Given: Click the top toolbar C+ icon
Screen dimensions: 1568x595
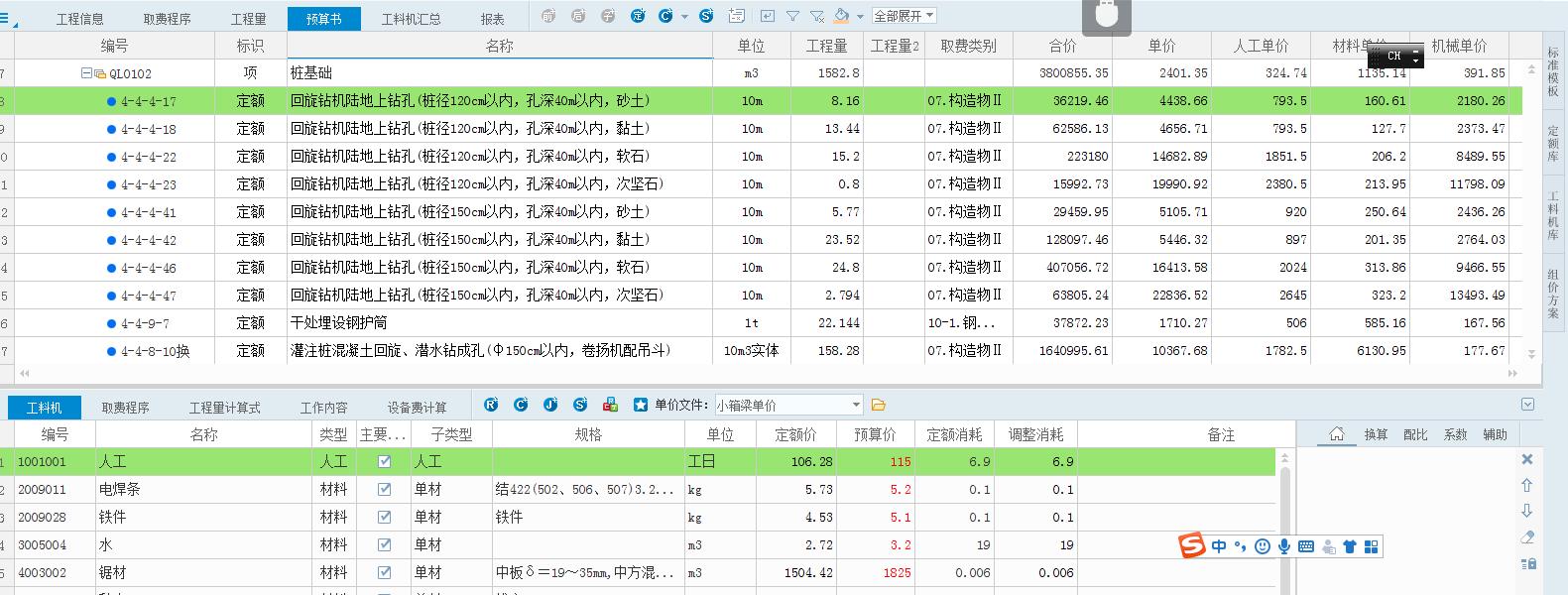Looking at the screenshot, I should pyautogui.click(x=664, y=16).
